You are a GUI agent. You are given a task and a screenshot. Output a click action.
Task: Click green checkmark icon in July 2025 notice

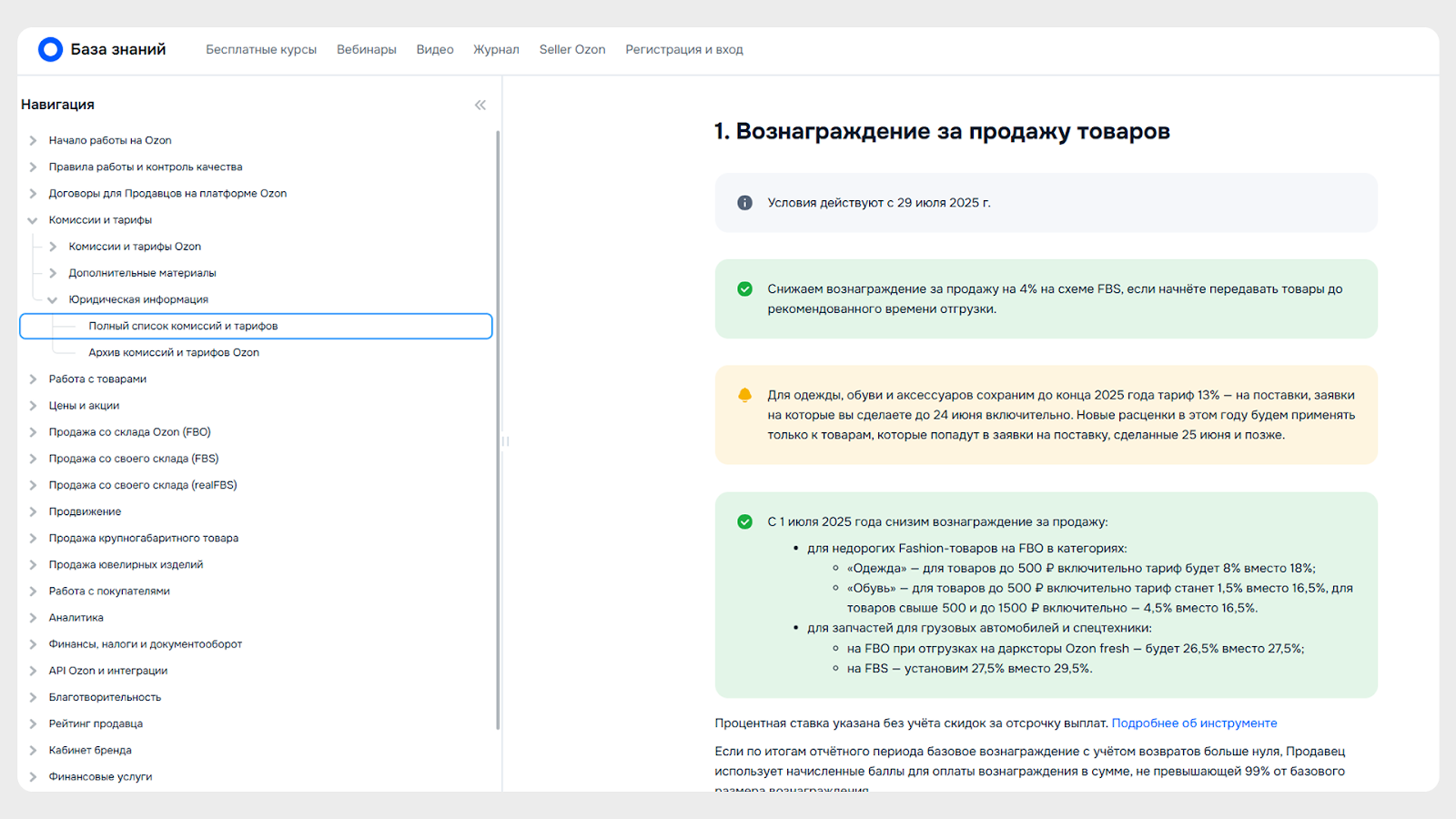tap(744, 521)
